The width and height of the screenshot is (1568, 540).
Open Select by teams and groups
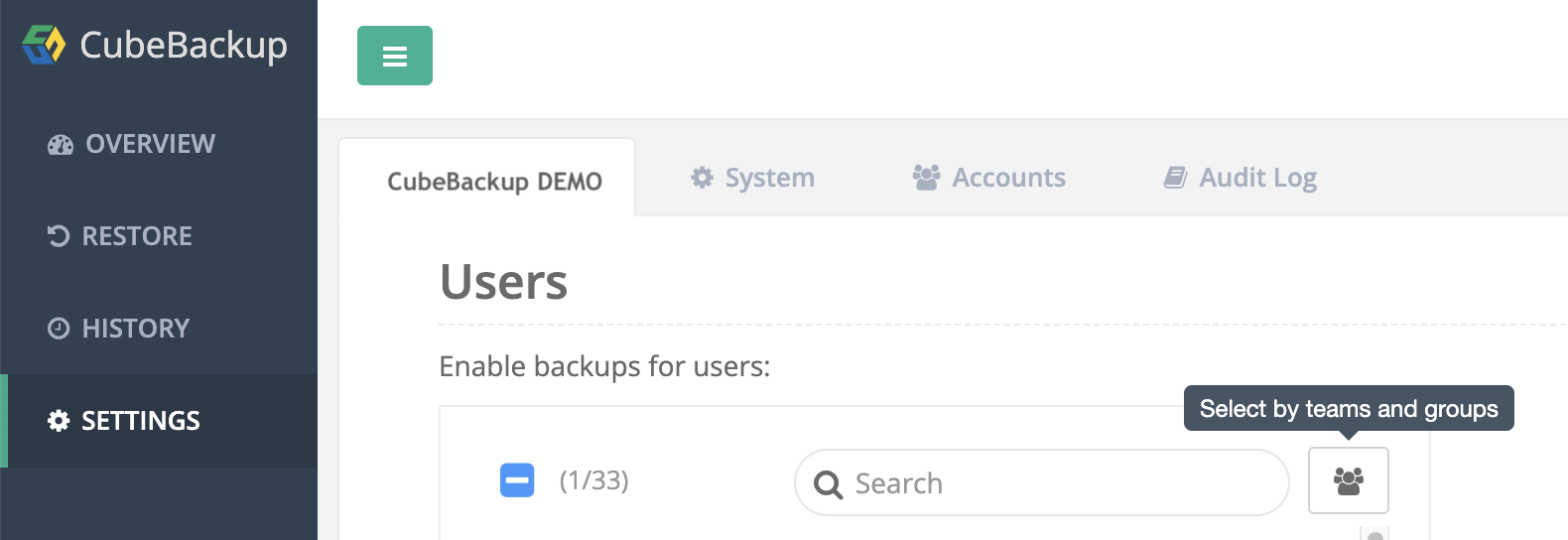click(x=1348, y=480)
